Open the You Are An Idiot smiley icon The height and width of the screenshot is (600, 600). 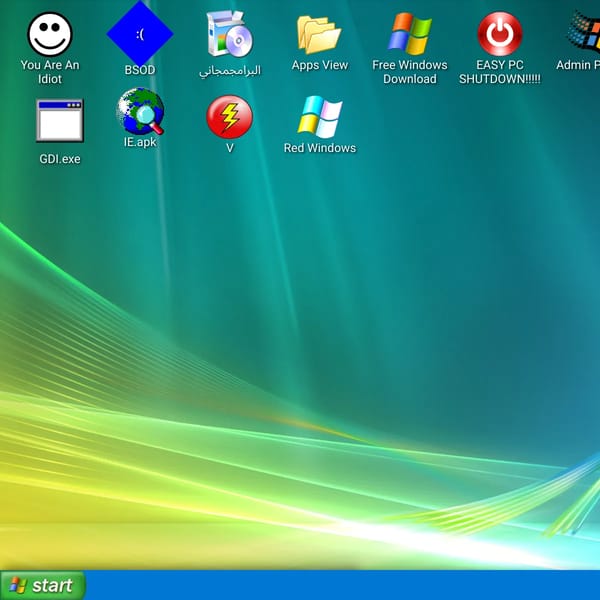tap(50, 34)
